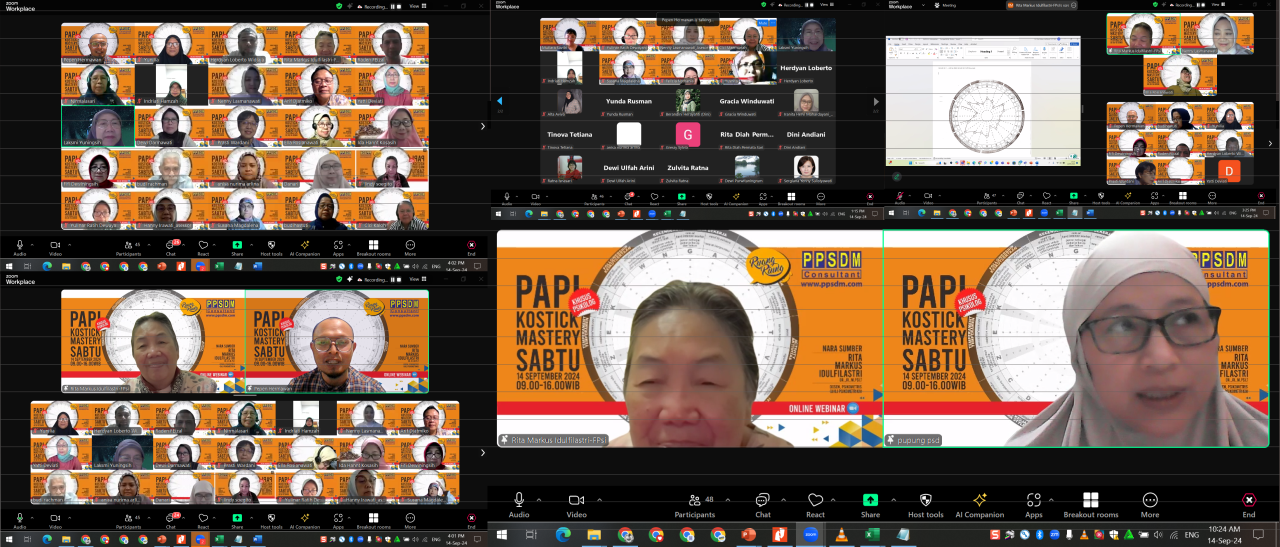Open Microsoft Edge on the 10:24 AM taskbar
The image size is (1280, 547).
pyautogui.click(x=563, y=535)
